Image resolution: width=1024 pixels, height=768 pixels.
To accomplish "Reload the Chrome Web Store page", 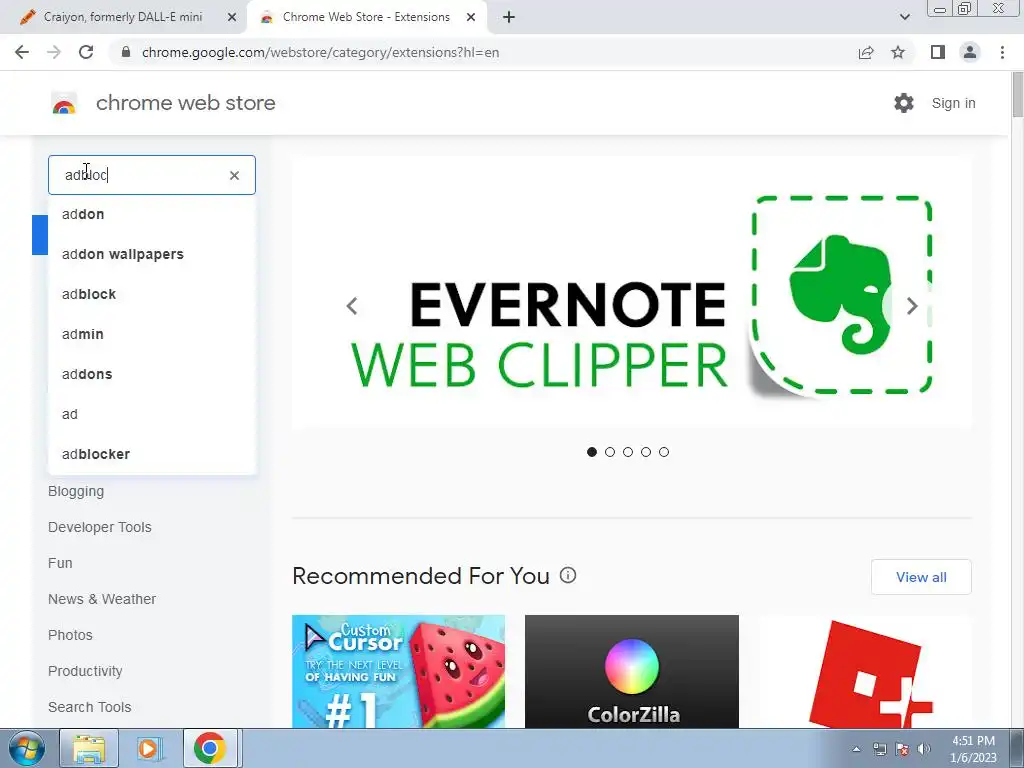I will coord(86,52).
